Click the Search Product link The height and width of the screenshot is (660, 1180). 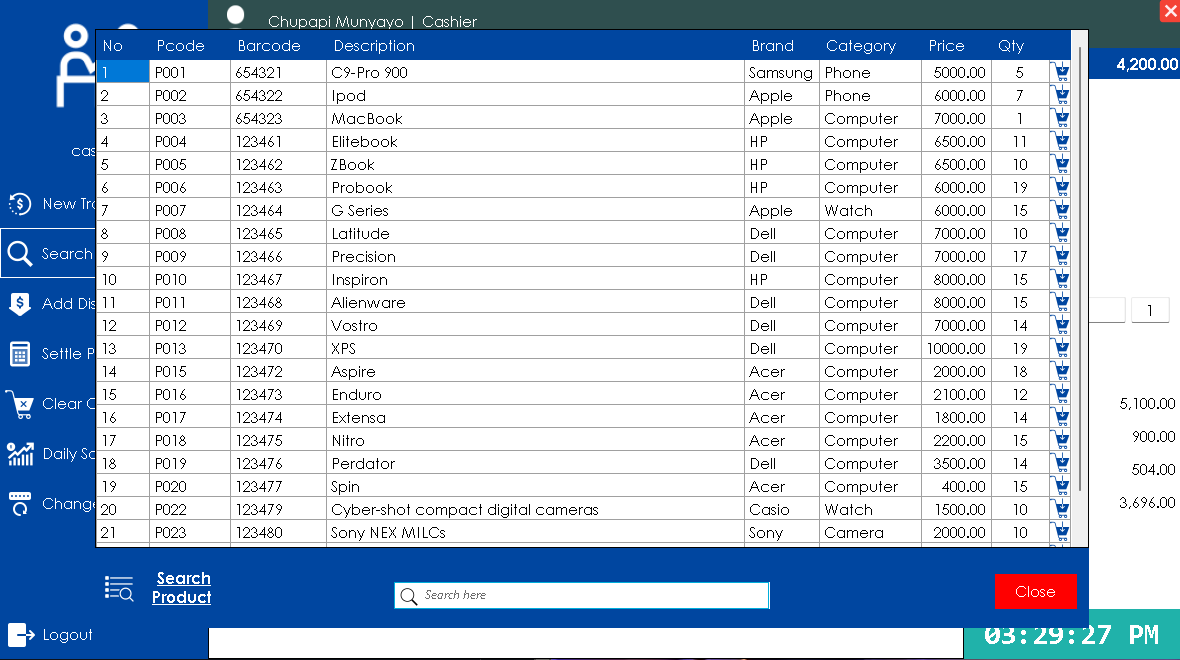(182, 588)
